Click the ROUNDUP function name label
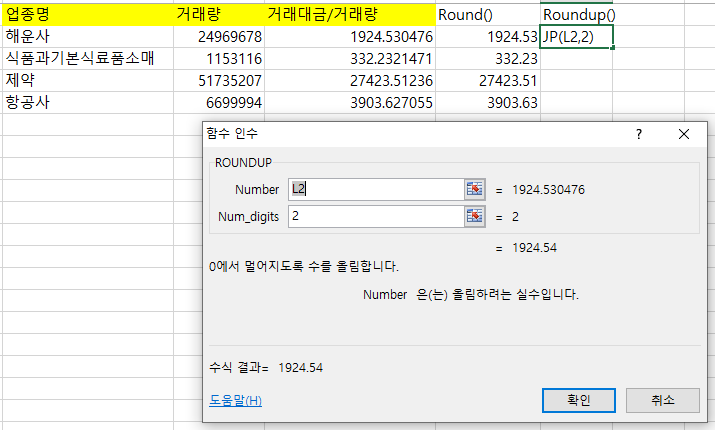Screen dimensions: 715x430 click(x=243, y=163)
